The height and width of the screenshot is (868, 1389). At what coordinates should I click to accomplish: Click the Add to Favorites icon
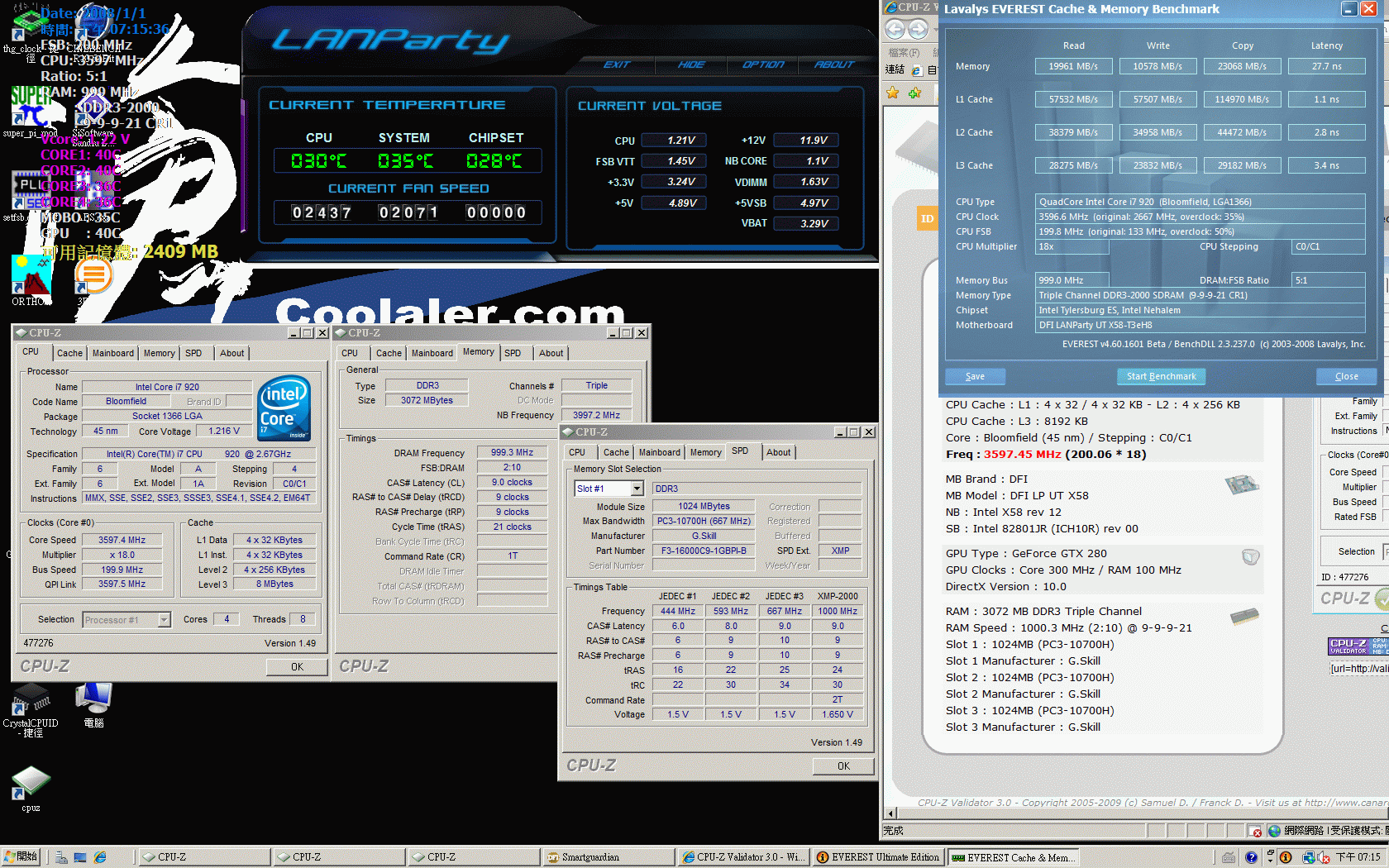[914, 93]
